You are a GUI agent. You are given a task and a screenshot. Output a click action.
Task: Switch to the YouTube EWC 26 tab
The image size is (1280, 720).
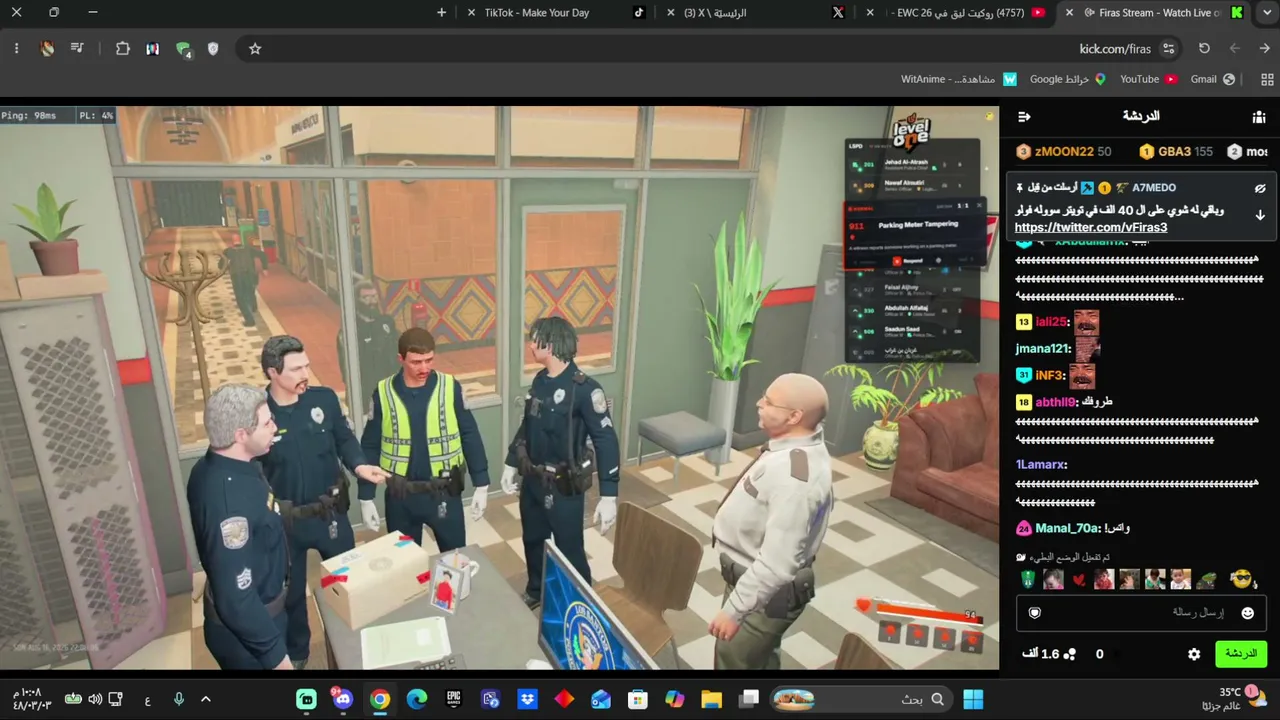[x=956, y=13]
